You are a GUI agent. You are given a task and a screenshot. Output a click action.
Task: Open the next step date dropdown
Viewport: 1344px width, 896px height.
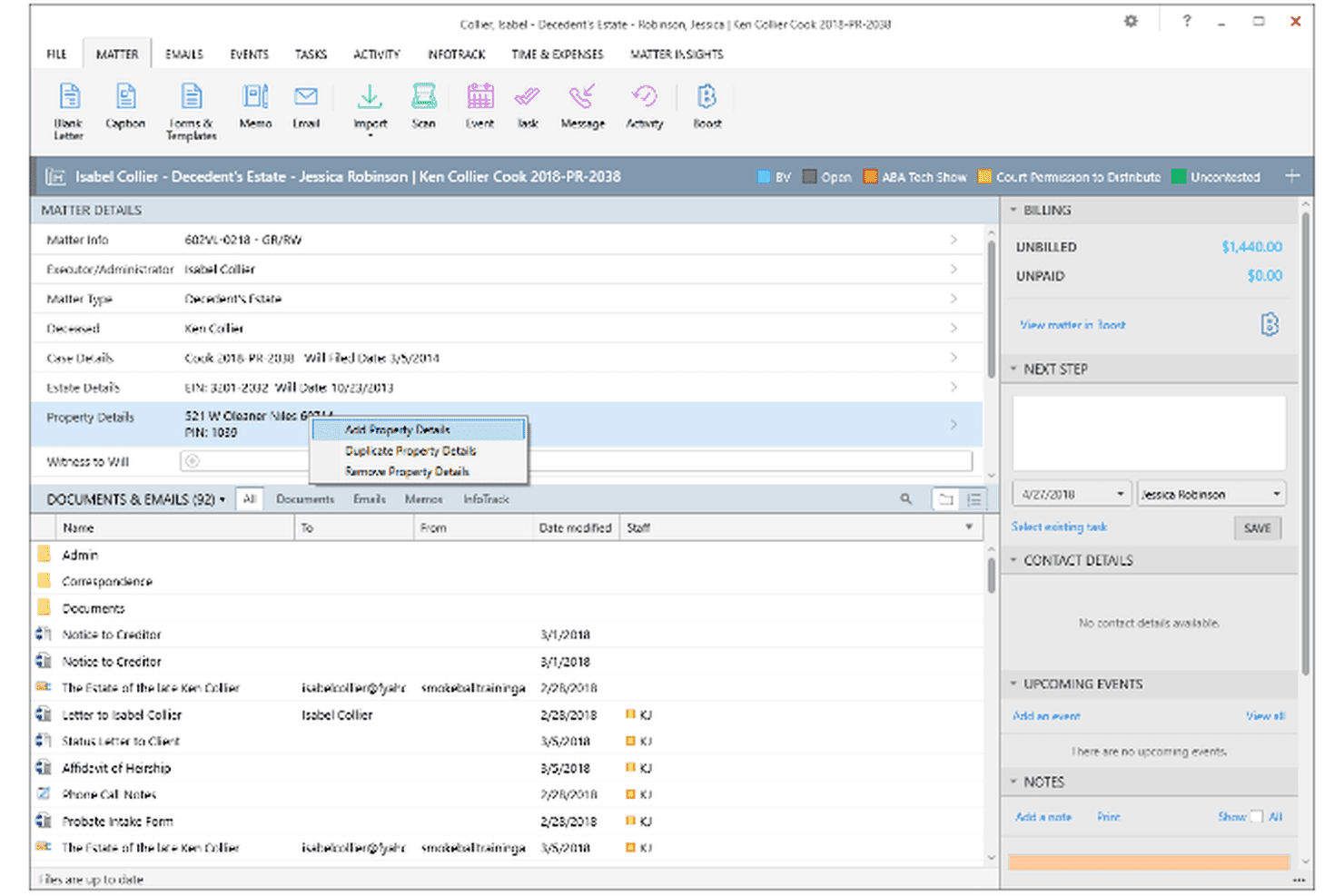point(1120,494)
